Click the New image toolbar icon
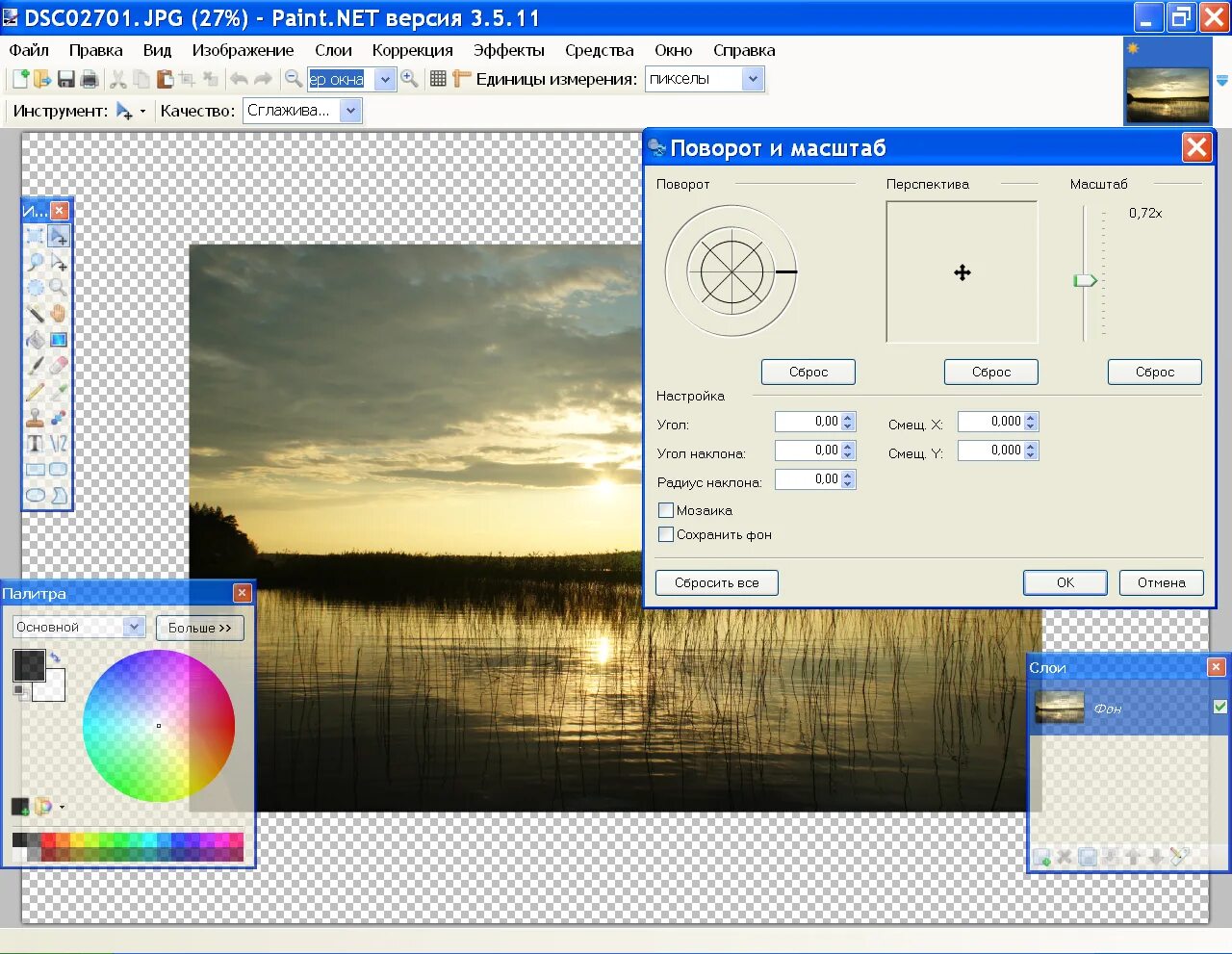Image resolution: width=1232 pixels, height=954 pixels. pos(20,79)
